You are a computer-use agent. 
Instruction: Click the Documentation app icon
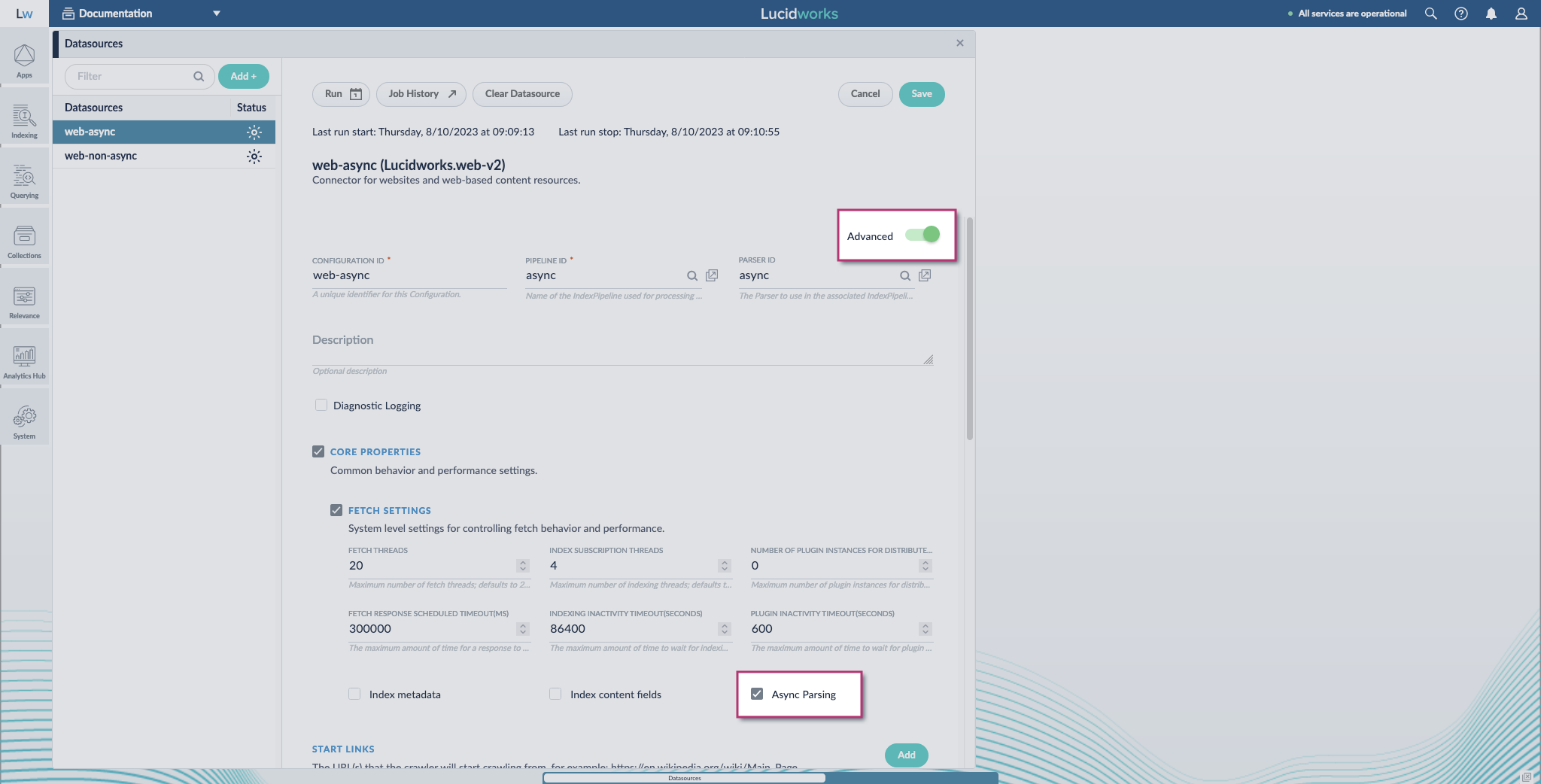(68, 14)
